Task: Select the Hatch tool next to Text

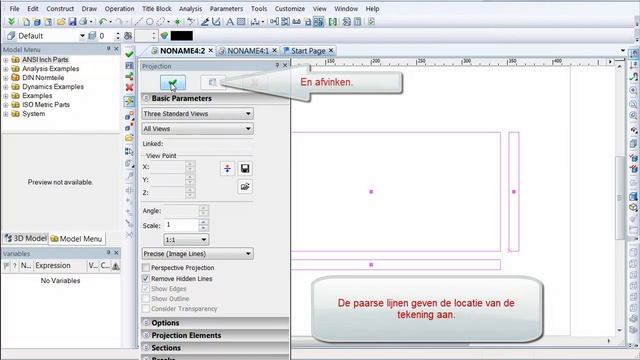Action: pyautogui.click(x=241, y=22)
